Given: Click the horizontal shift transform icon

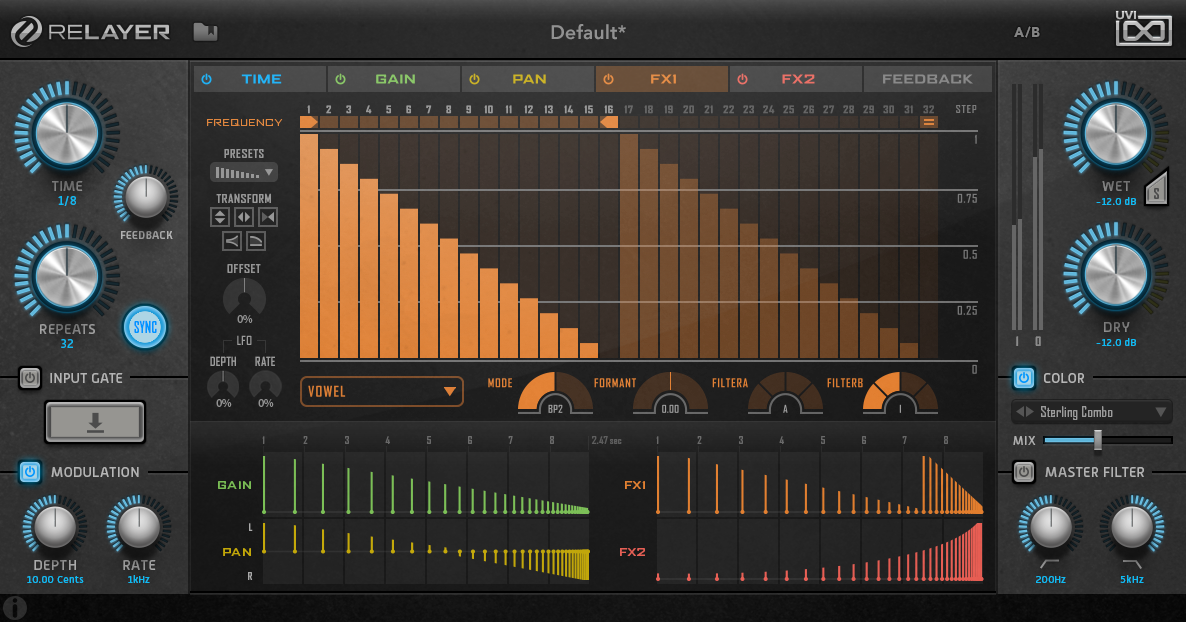Looking at the screenshot, I should 244,217.
